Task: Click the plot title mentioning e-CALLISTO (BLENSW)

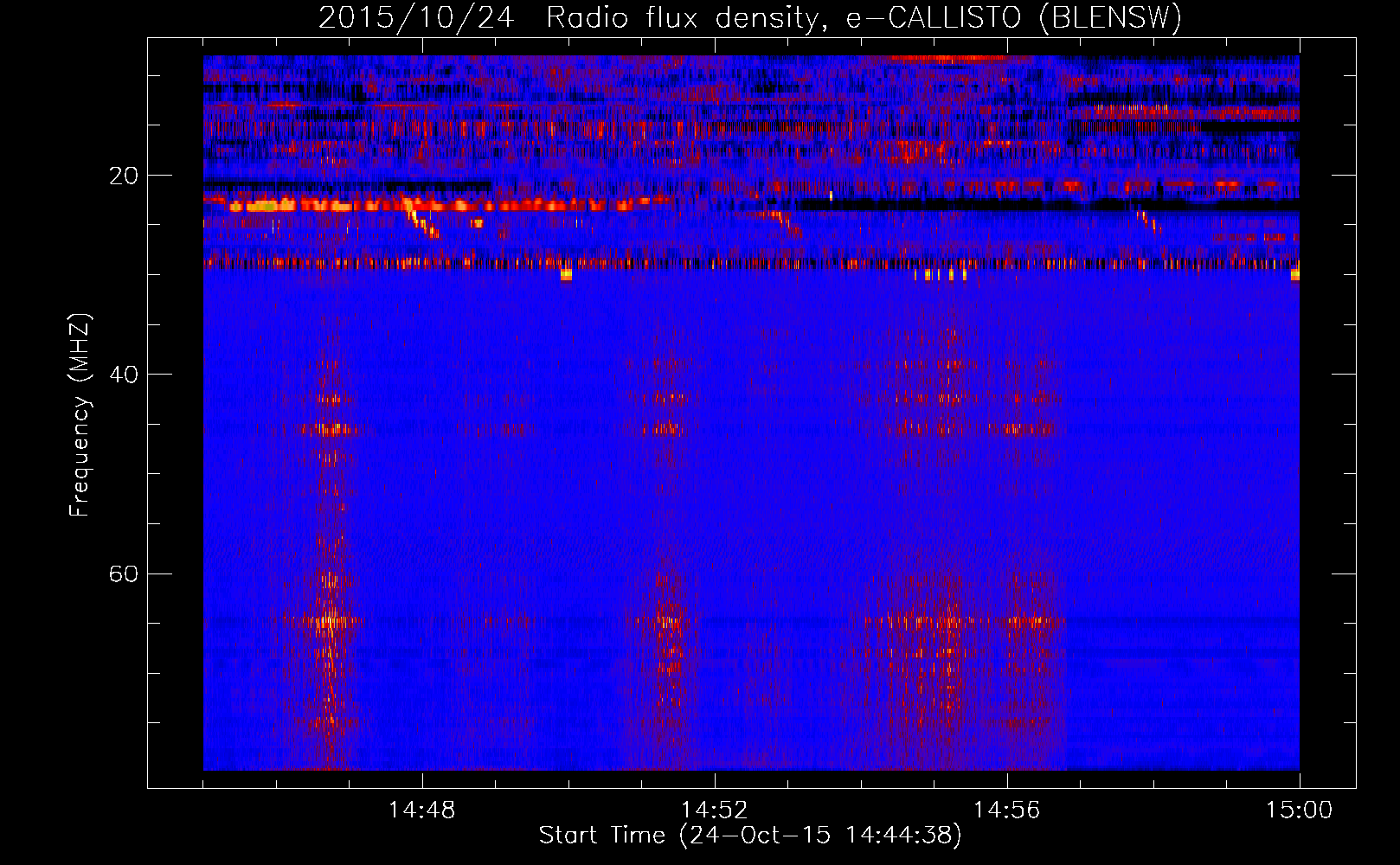Action: coord(750,18)
